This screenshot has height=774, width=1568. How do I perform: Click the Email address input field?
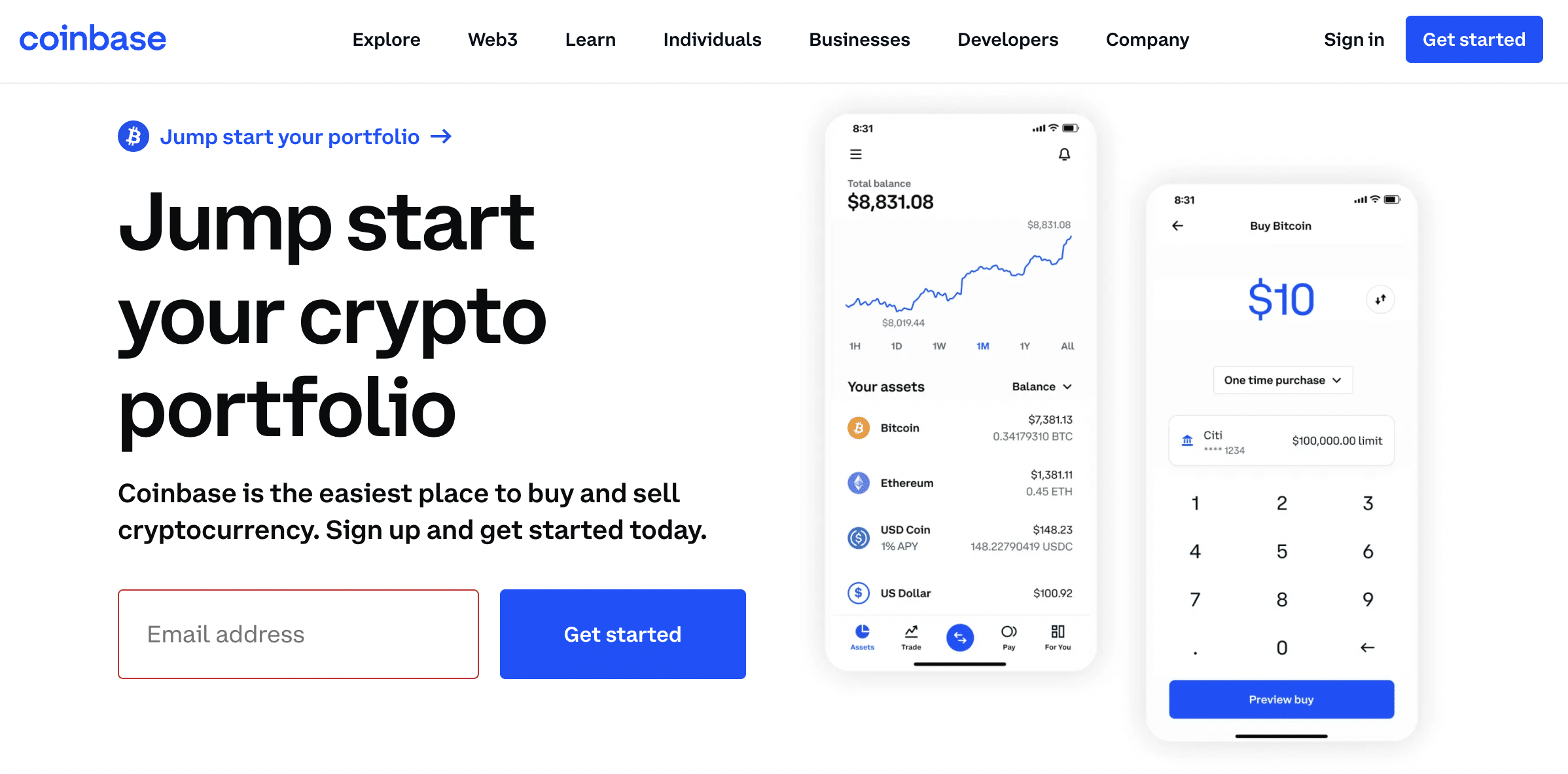299,634
